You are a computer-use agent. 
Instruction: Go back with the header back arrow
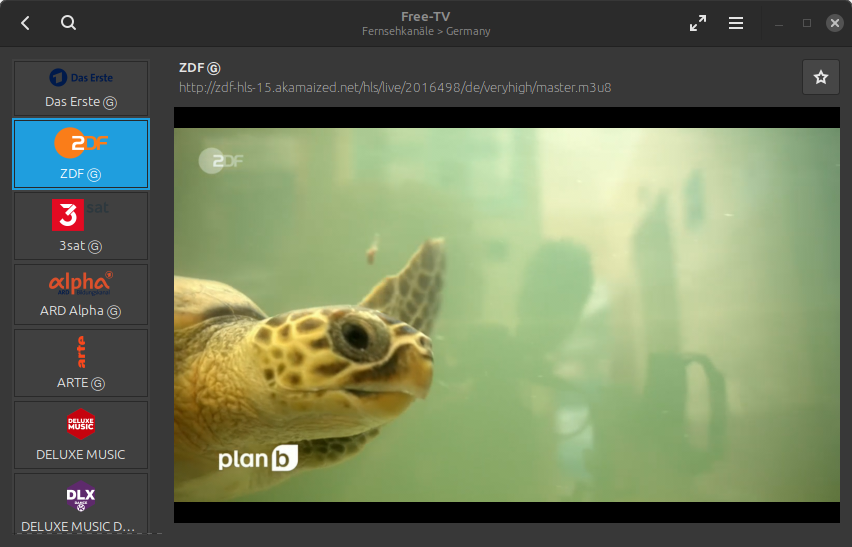tap(25, 23)
